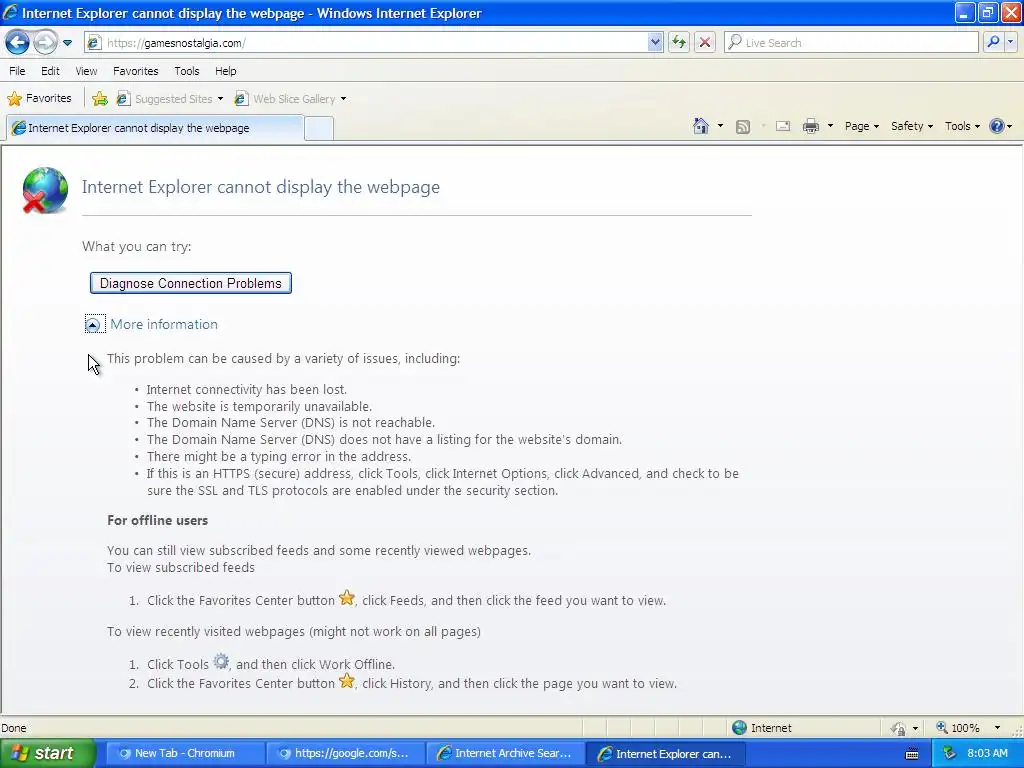The width and height of the screenshot is (1024, 768).
Task: Expand the Home button dropdown arrow
Action: (x=720, y=126)
